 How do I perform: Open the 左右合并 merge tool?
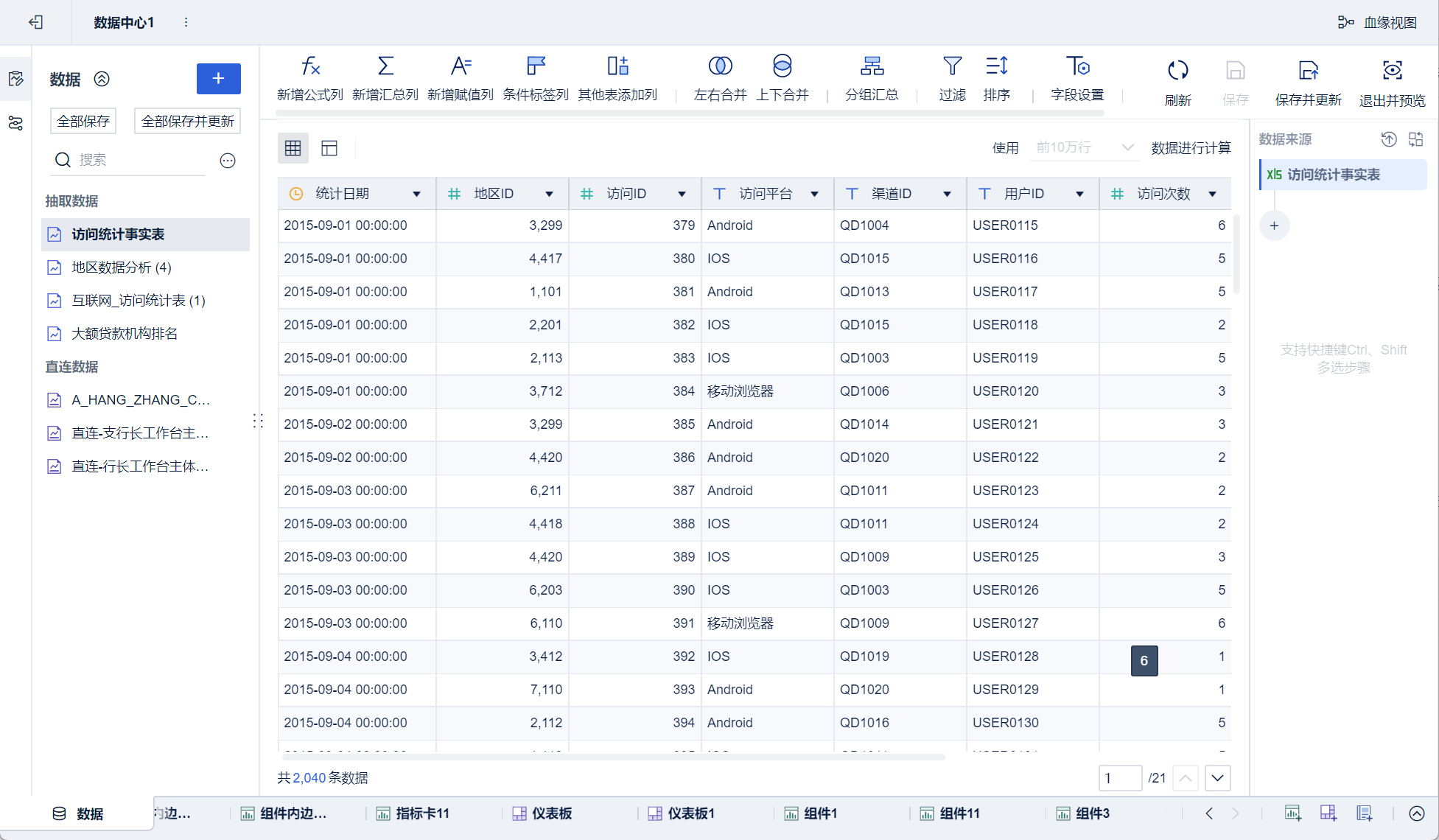720,67
